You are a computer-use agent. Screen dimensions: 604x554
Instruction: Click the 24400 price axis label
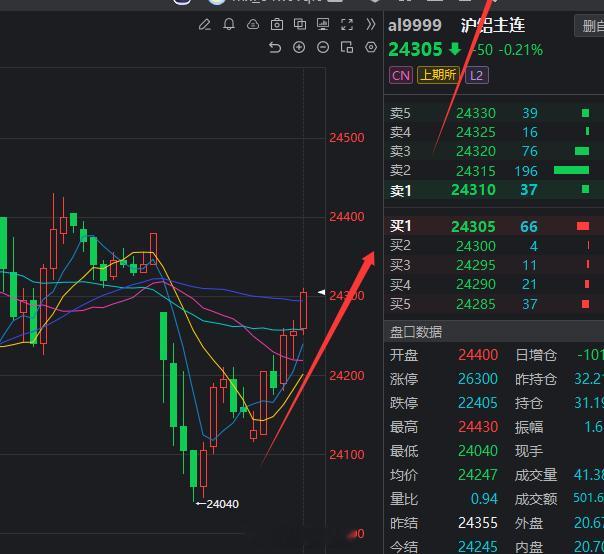347,217
